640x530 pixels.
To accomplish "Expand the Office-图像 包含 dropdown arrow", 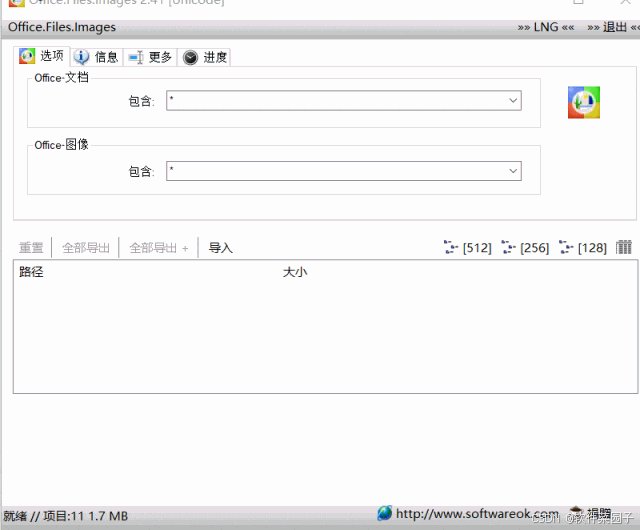I will [513, 171].
